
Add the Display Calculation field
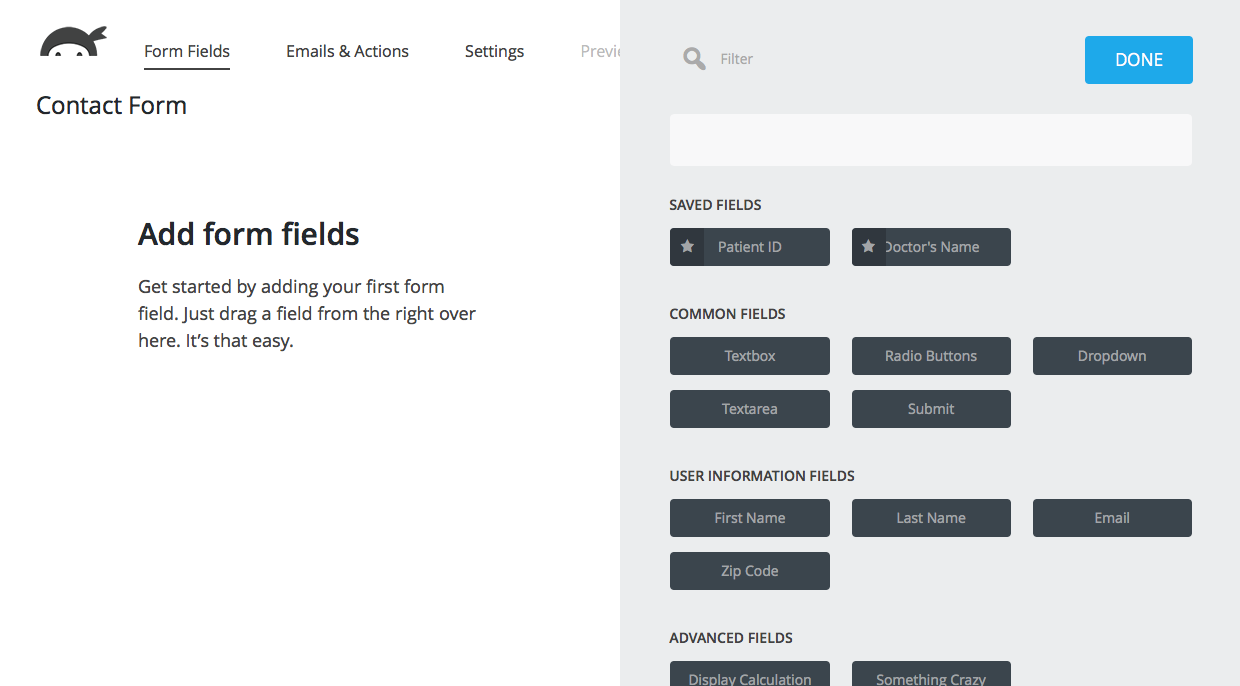(749, 675)
